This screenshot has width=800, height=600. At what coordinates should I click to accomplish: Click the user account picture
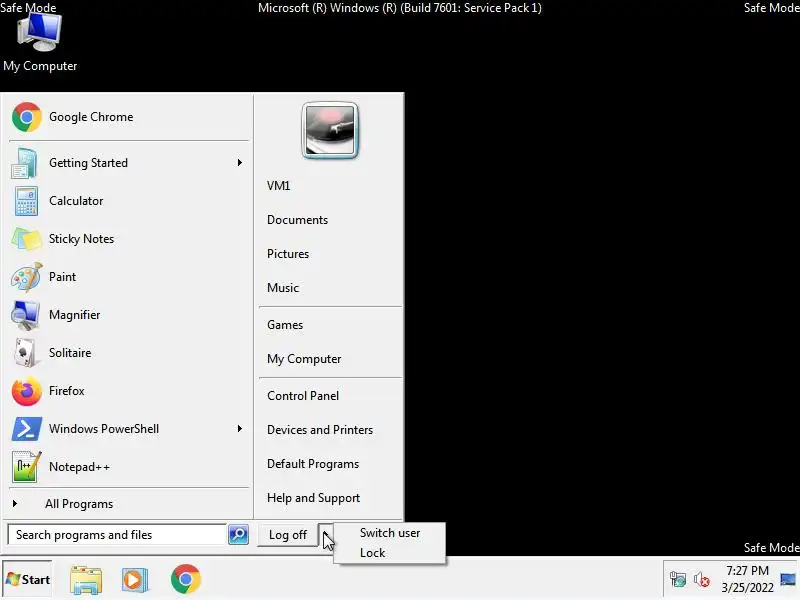point(330,131)
